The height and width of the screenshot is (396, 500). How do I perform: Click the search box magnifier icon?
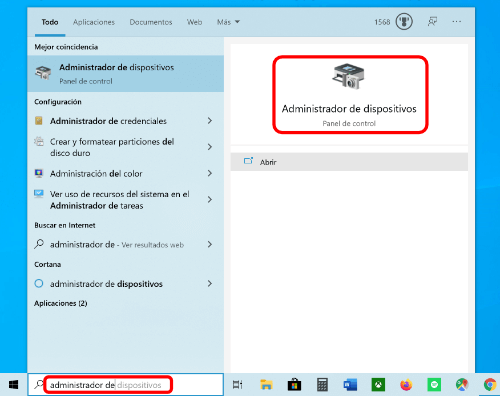click(39, 384)
